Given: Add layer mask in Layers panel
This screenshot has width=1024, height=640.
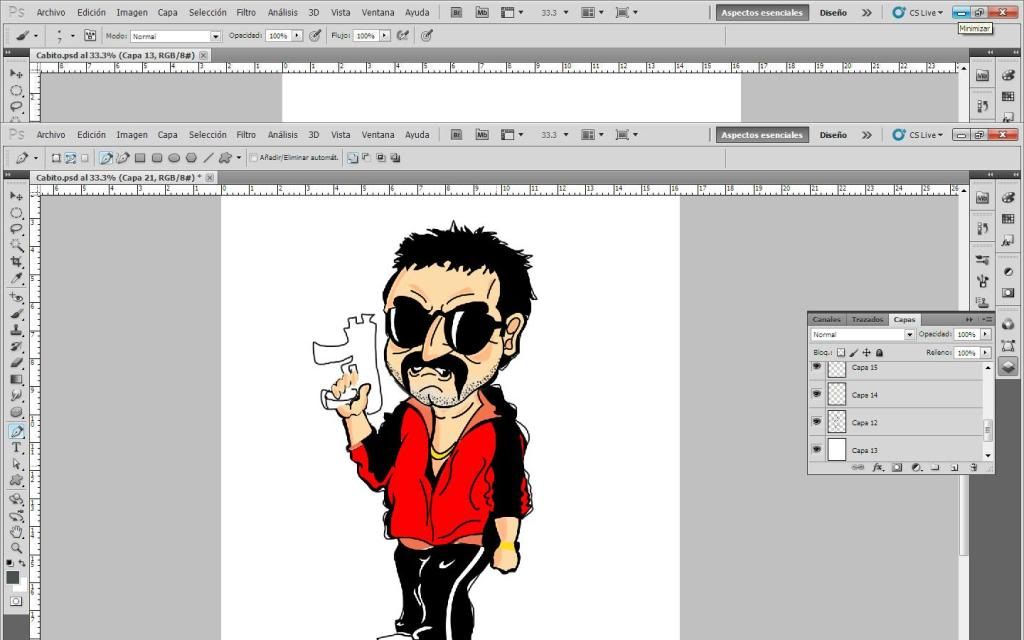Looking at the screenshot, I should (897, 468).
